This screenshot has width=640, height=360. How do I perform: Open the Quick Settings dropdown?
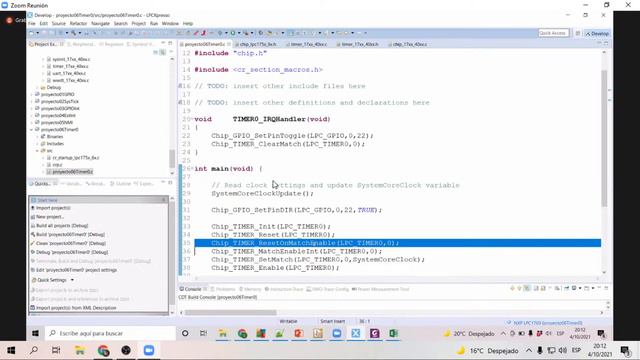point(53,280)
